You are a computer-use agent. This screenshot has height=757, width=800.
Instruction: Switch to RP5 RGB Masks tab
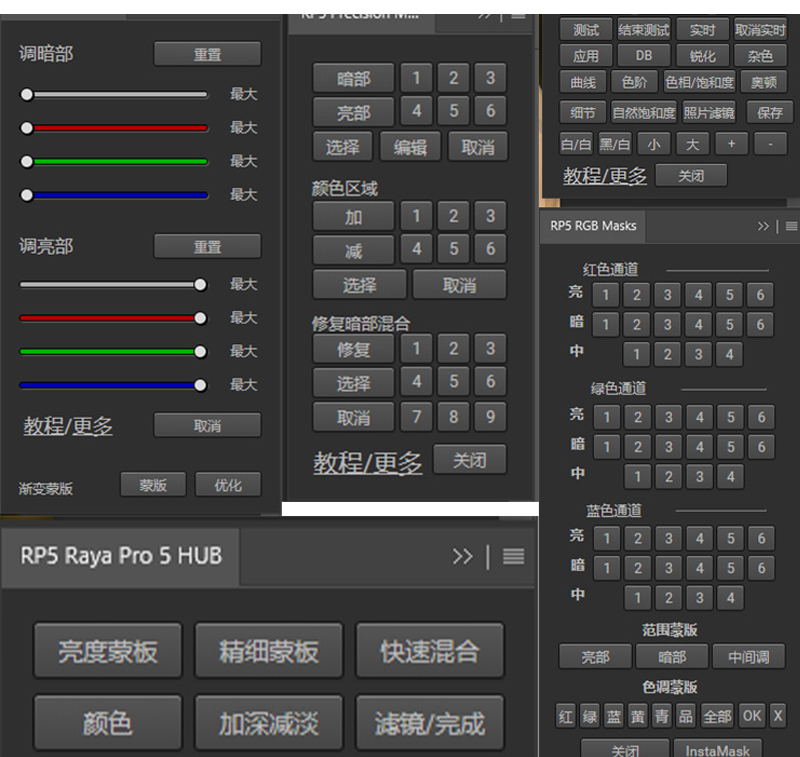(593, 226)
